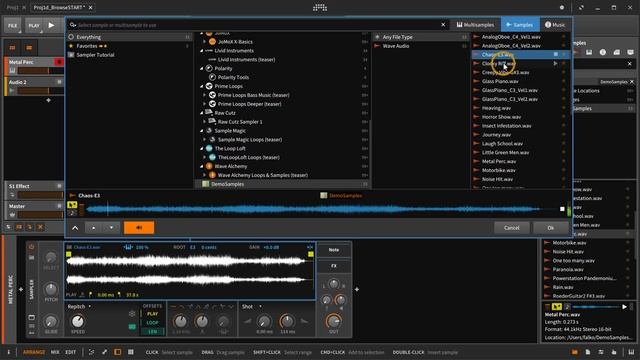Screen dimensions: 640x360
Task: Collapse the Prime Loops group
Action: point(202,86)
